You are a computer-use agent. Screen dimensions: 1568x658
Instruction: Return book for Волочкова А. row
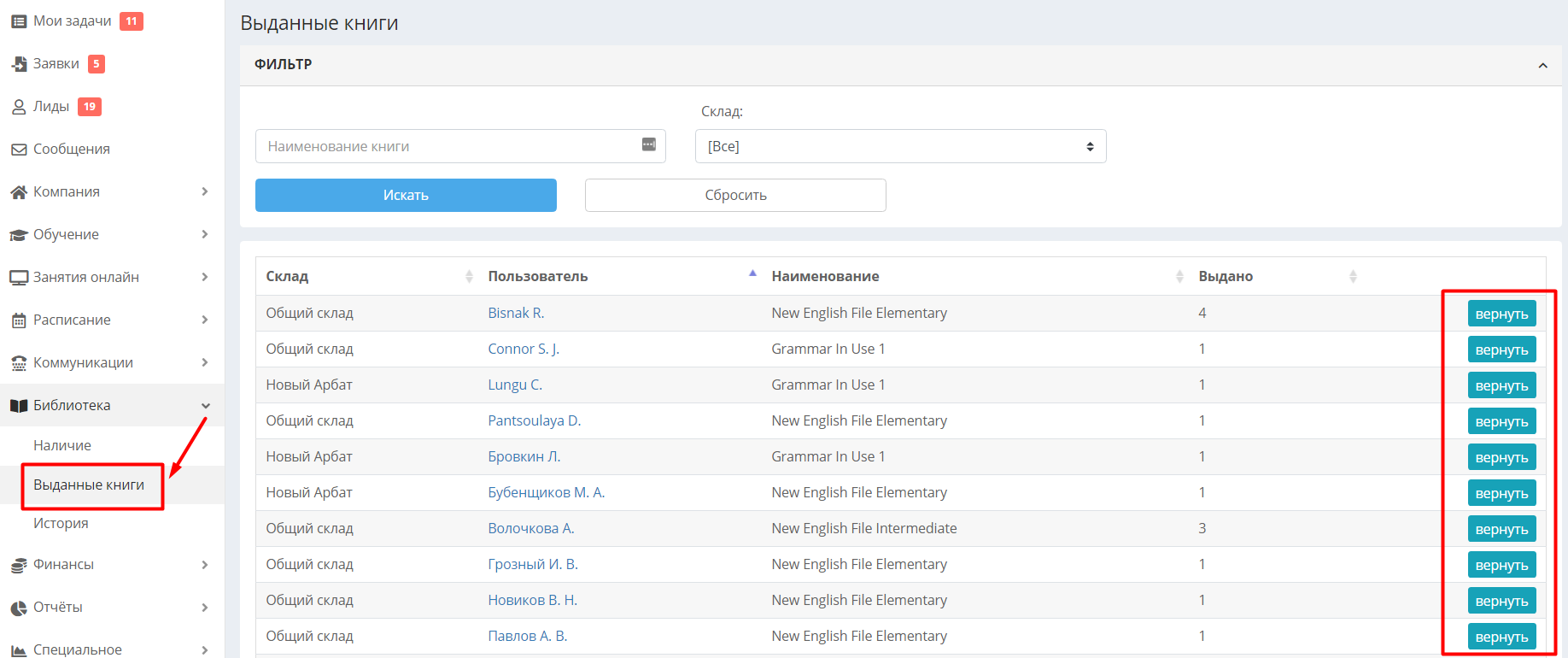pyautogui.click(x=1501, y=529)
